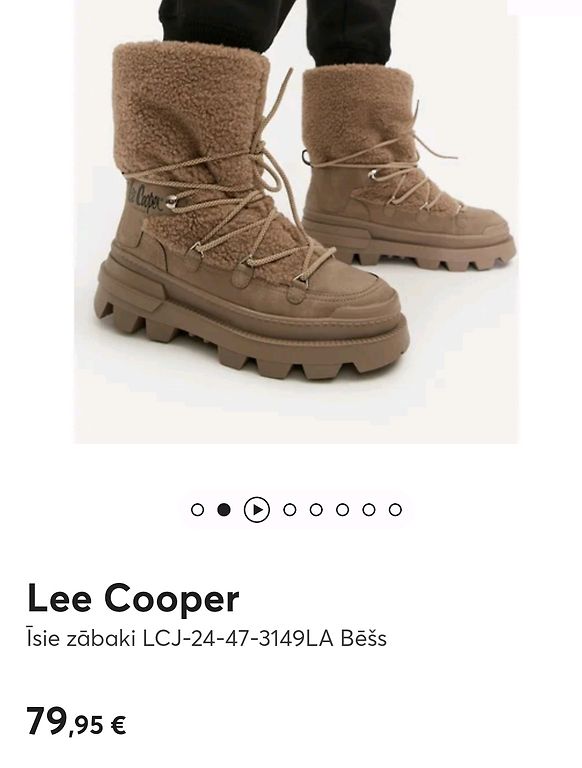
Task: Switch to seventh image indicator dot
Action: pyautogui.click(x=369, y=510)
